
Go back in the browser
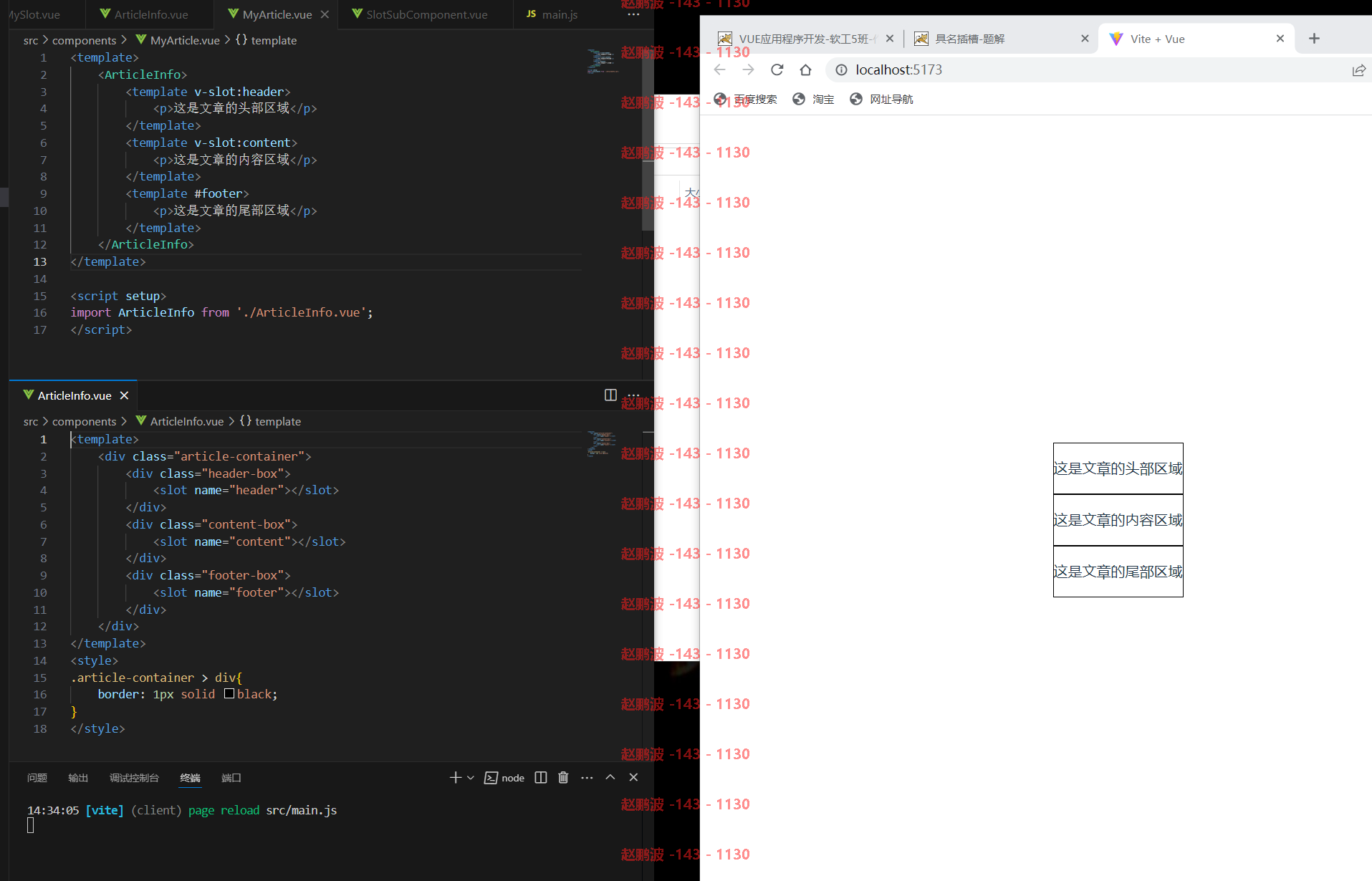pos(720,69)
